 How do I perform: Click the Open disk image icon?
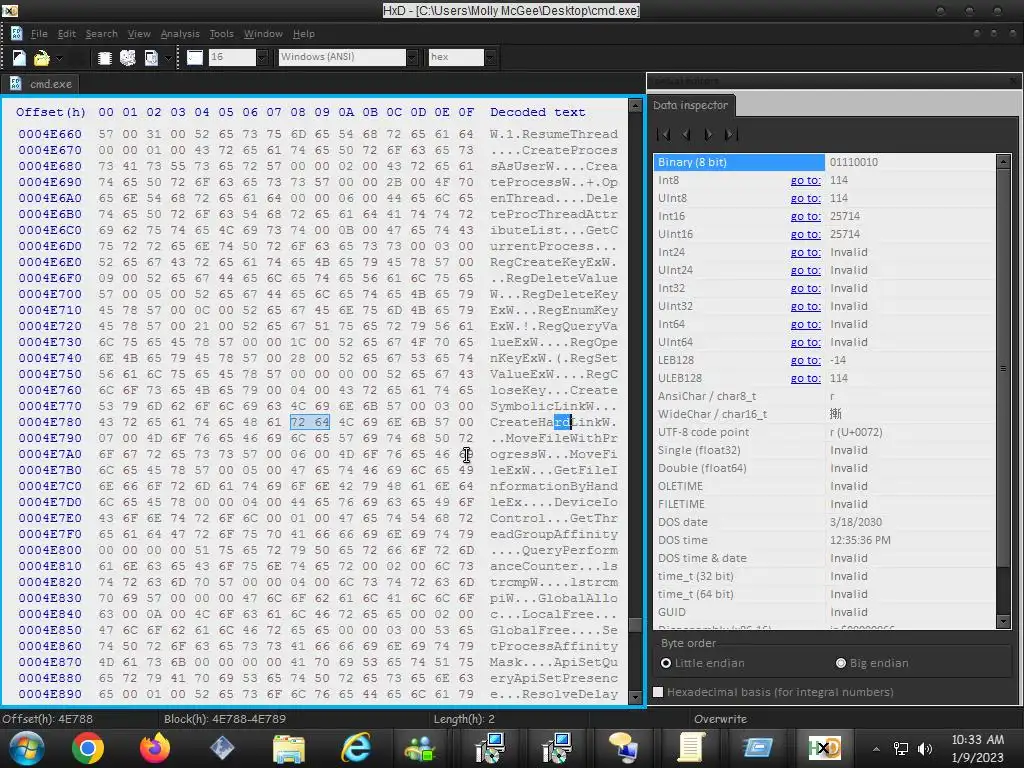coord(152,58)
